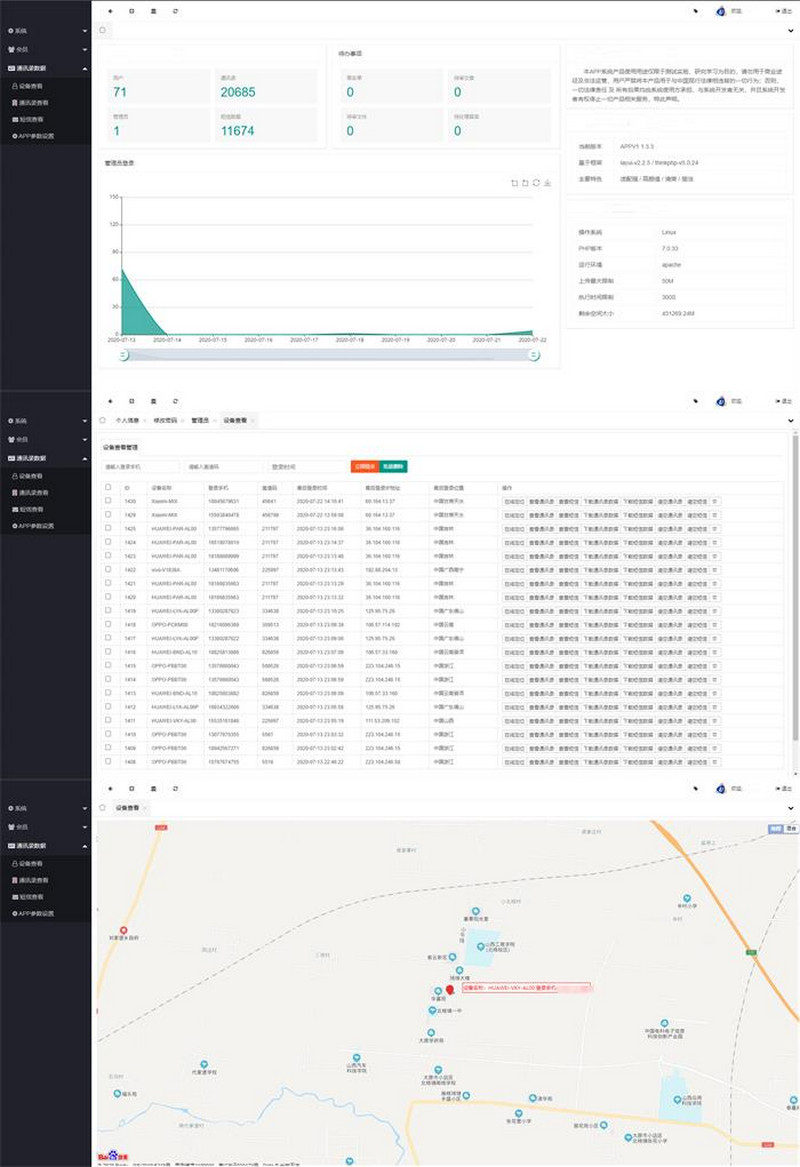This screenshot has width=800, height=1167.
Task: Click the refresh icon in map screen header
Action: (x=175, y=788)
